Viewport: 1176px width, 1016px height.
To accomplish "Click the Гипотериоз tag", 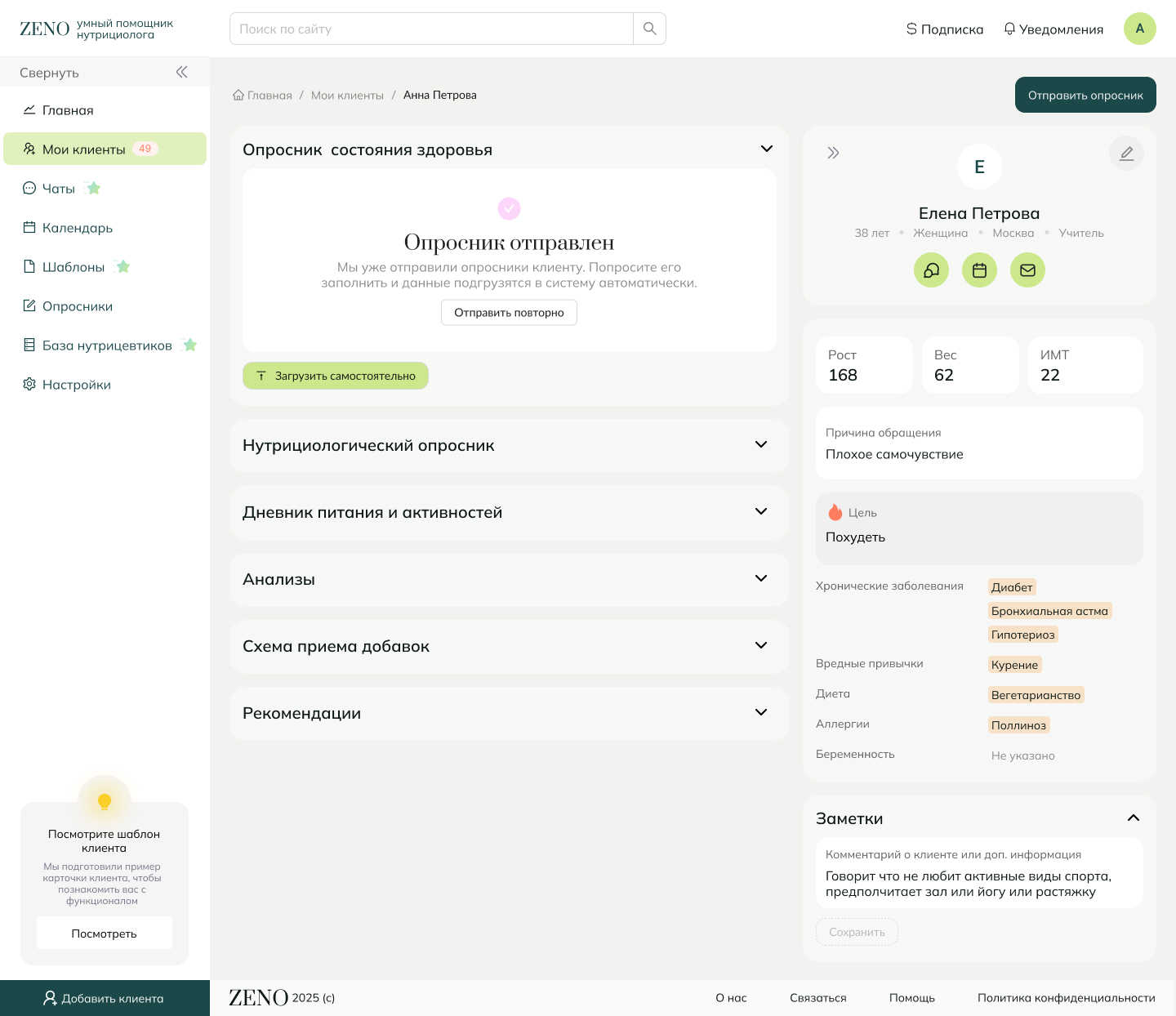I will pyautogui.click(x=1023, y=635).
